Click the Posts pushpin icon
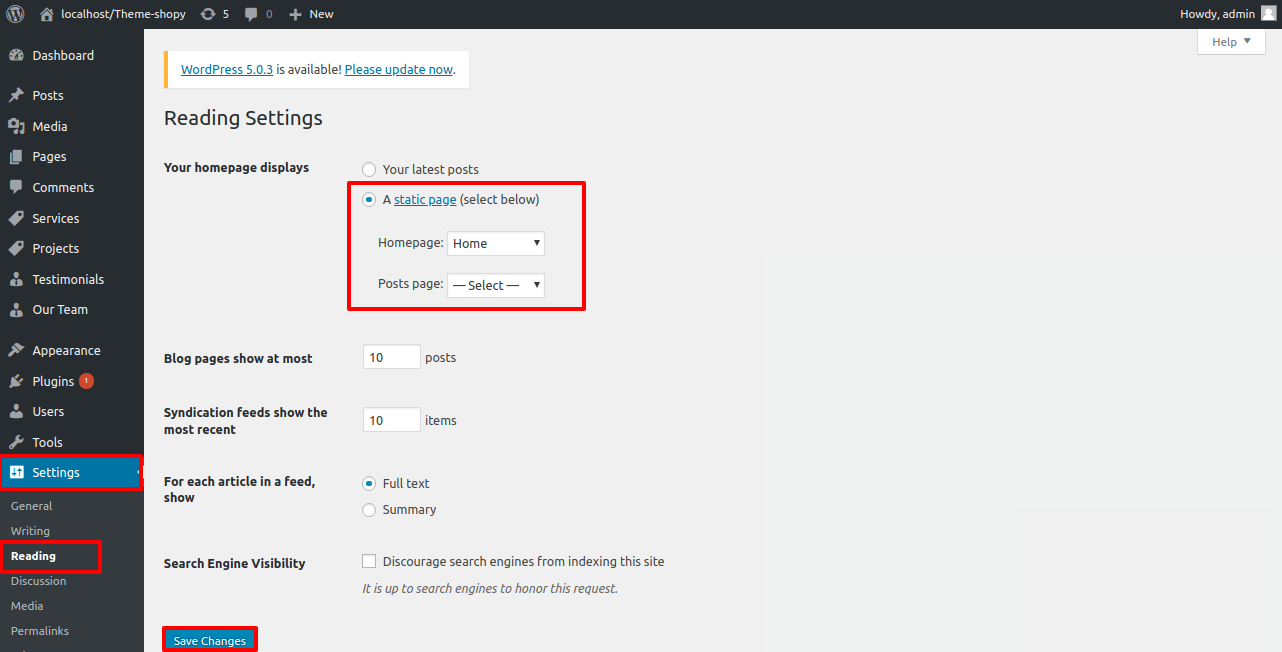The width and height of the screenshot is (1282, 652). tap(16, 96)
